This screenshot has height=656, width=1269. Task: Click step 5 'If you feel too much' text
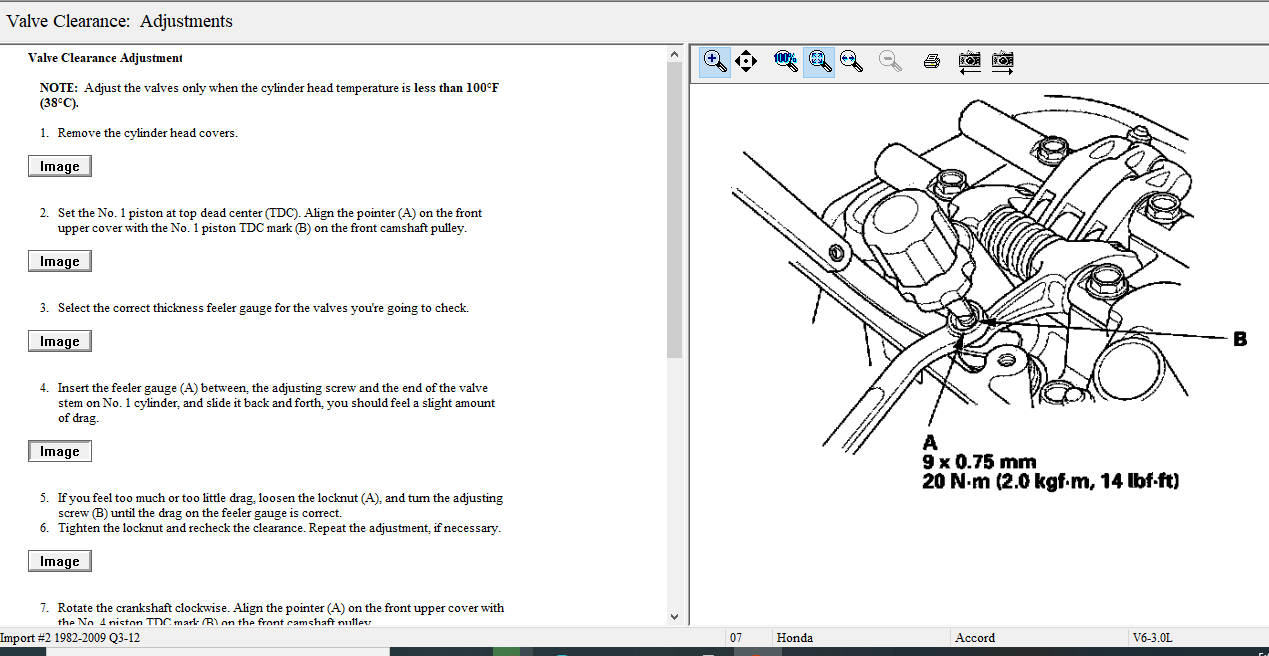pyautogui.click(x=280, y=505)
